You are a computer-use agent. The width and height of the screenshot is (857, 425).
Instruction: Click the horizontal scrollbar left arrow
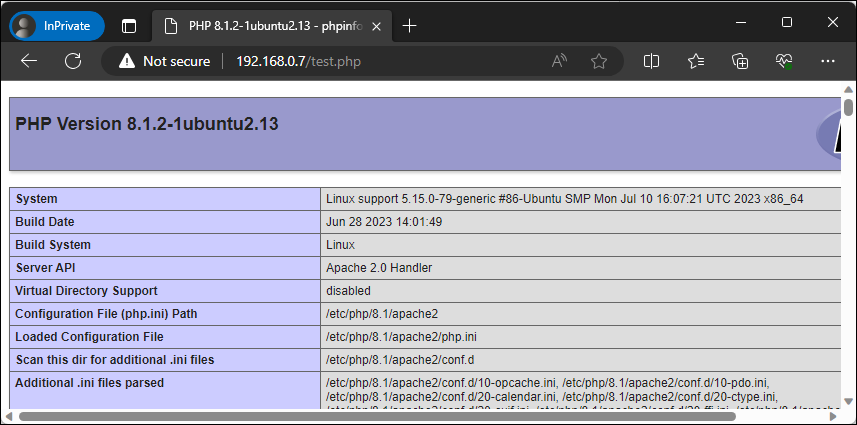pyautogui.click(x=10, y=416)
